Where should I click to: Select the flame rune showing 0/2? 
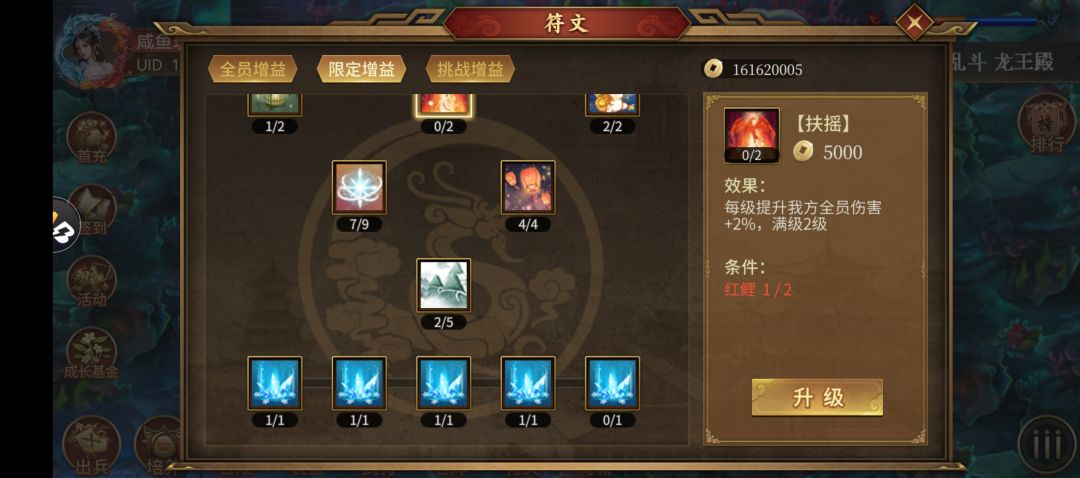point(444,105)
